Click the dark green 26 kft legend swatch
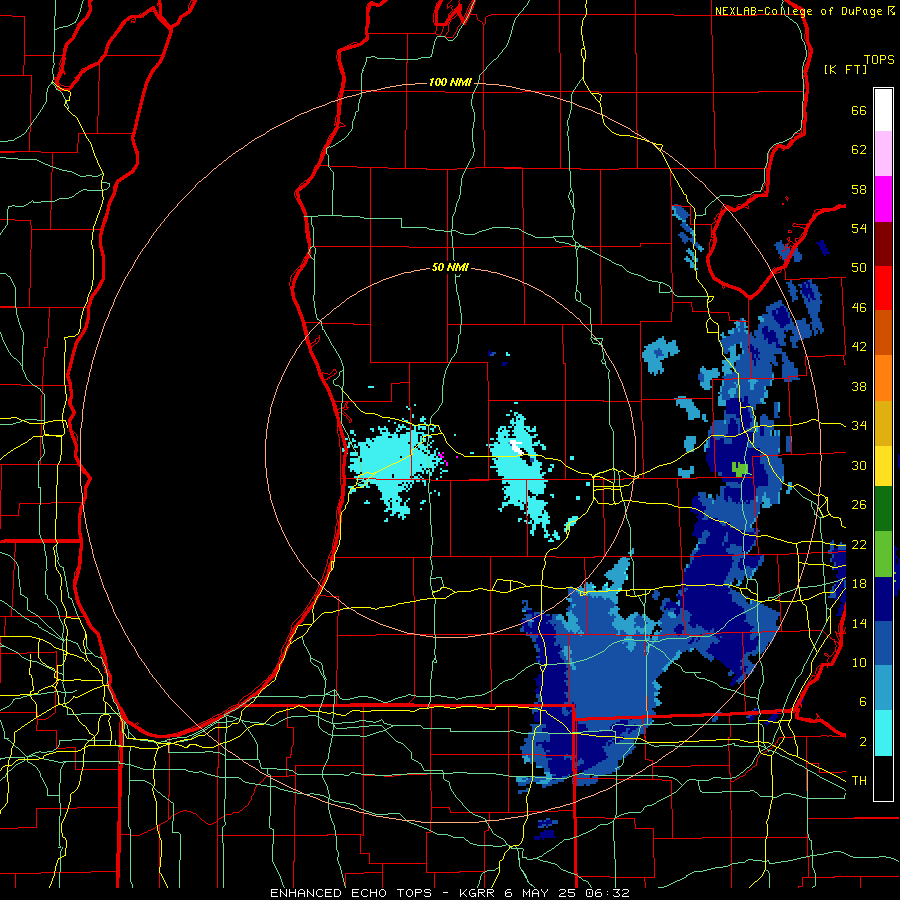Screen dimensions: 900x900 (883, 509)
